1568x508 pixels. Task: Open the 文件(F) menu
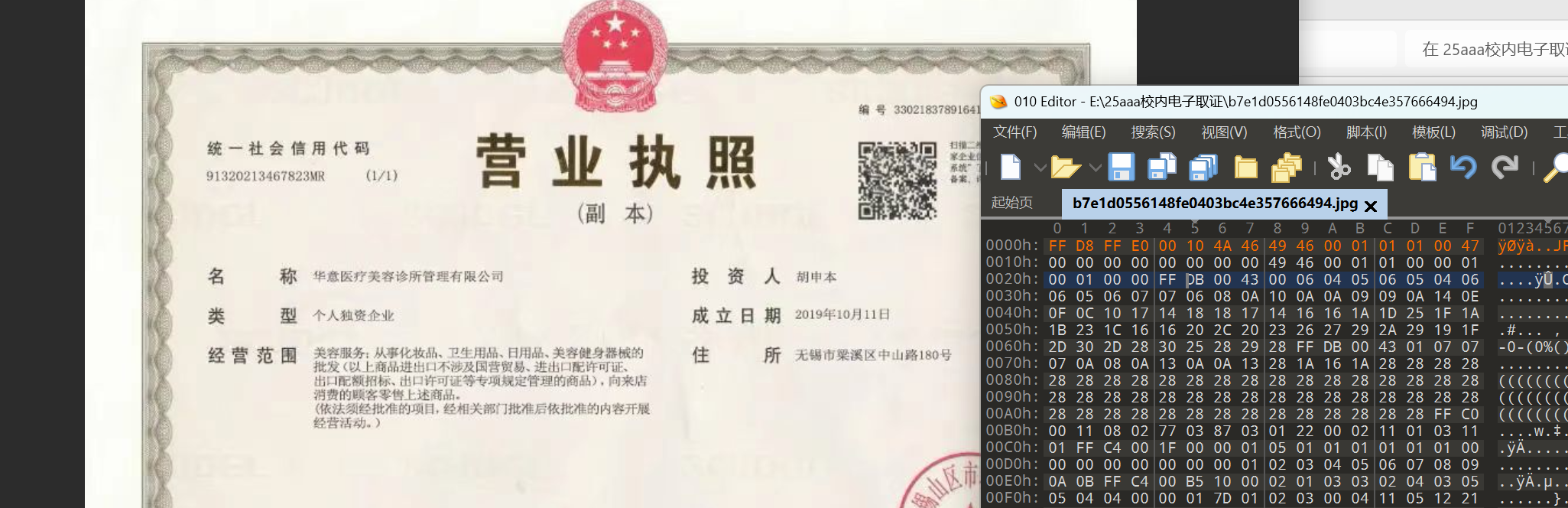click(1014, 132)
